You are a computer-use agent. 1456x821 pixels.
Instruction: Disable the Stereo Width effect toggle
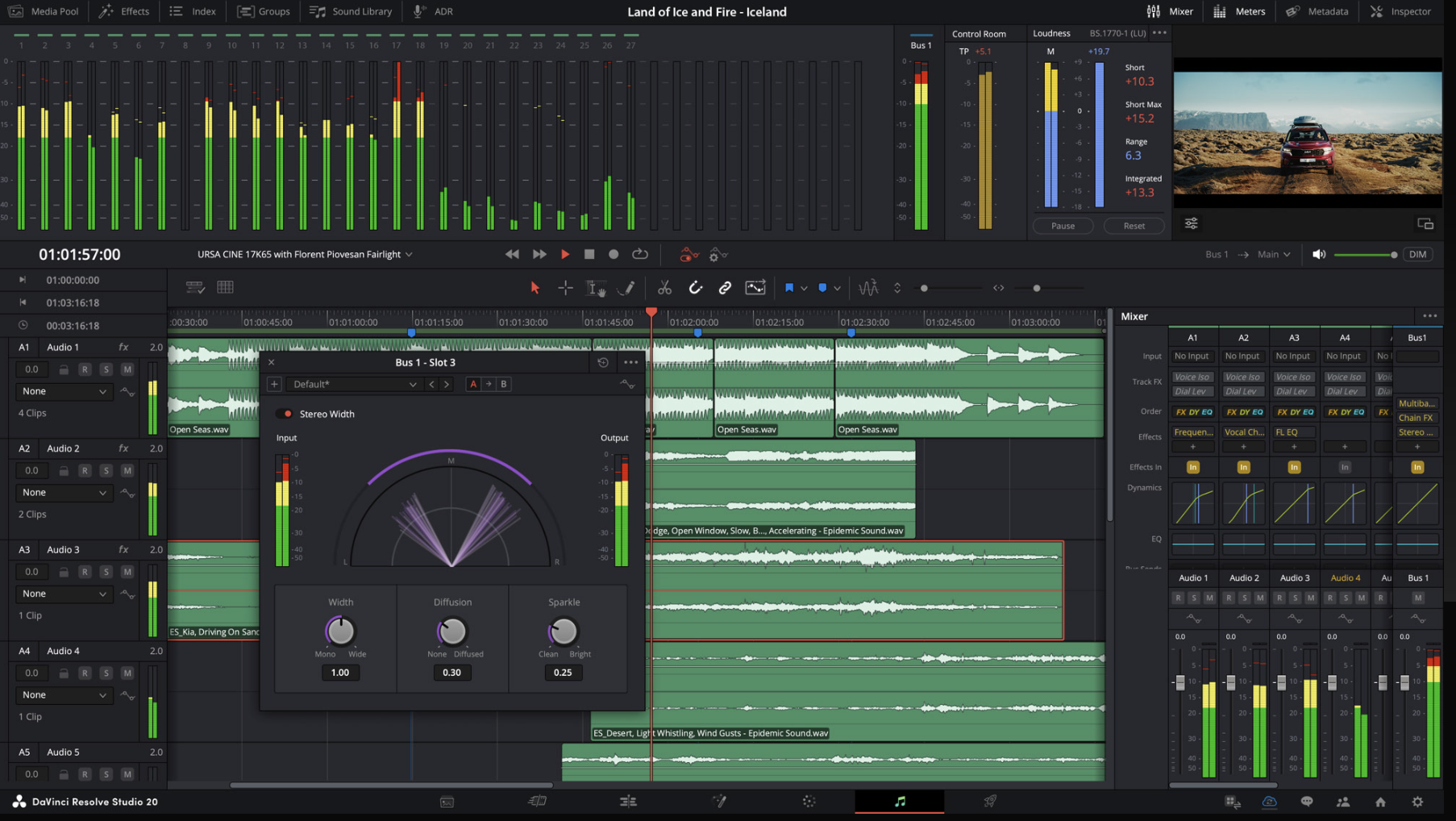point(285,414)
